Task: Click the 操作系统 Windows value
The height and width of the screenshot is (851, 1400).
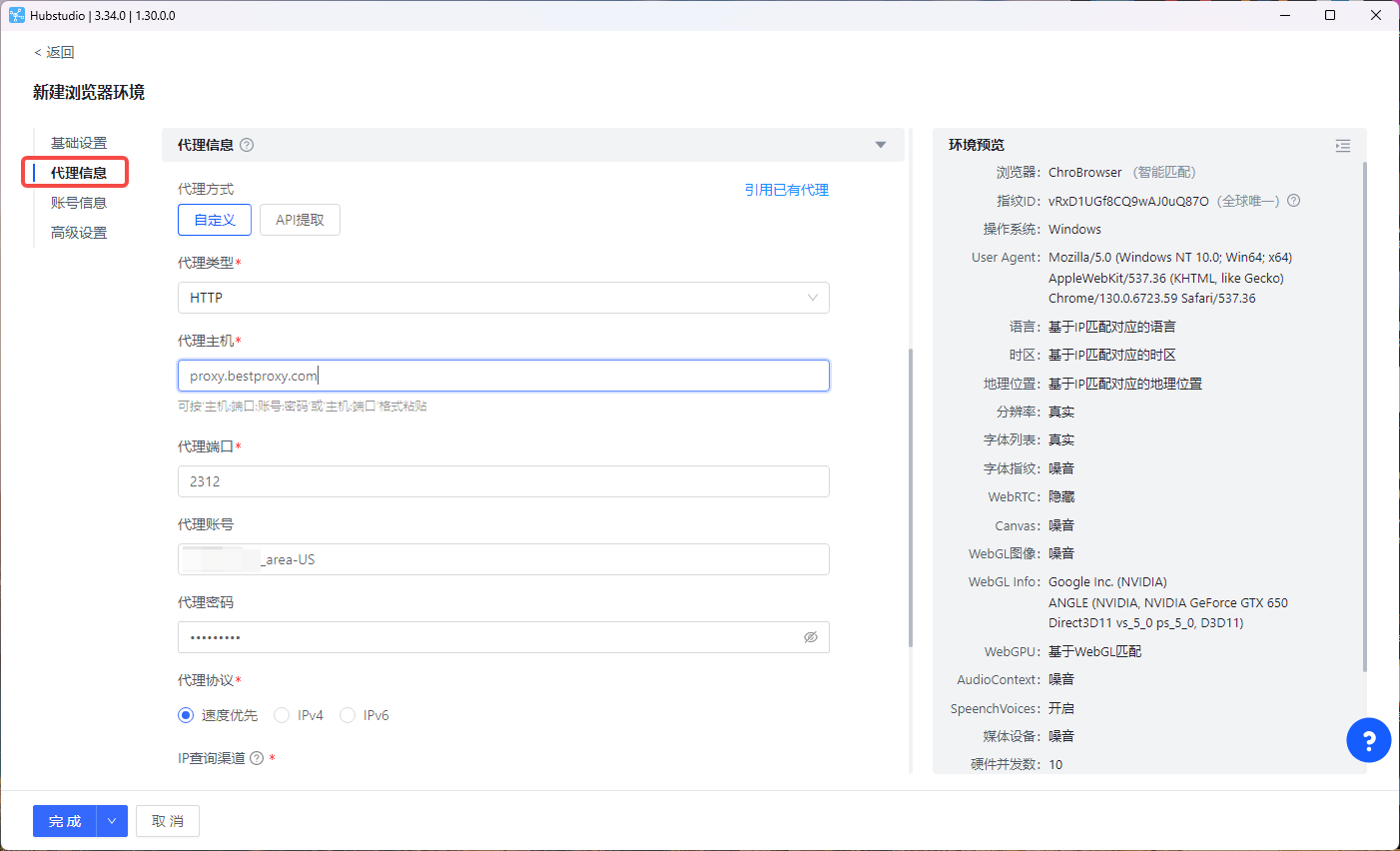Action: 1074,229
